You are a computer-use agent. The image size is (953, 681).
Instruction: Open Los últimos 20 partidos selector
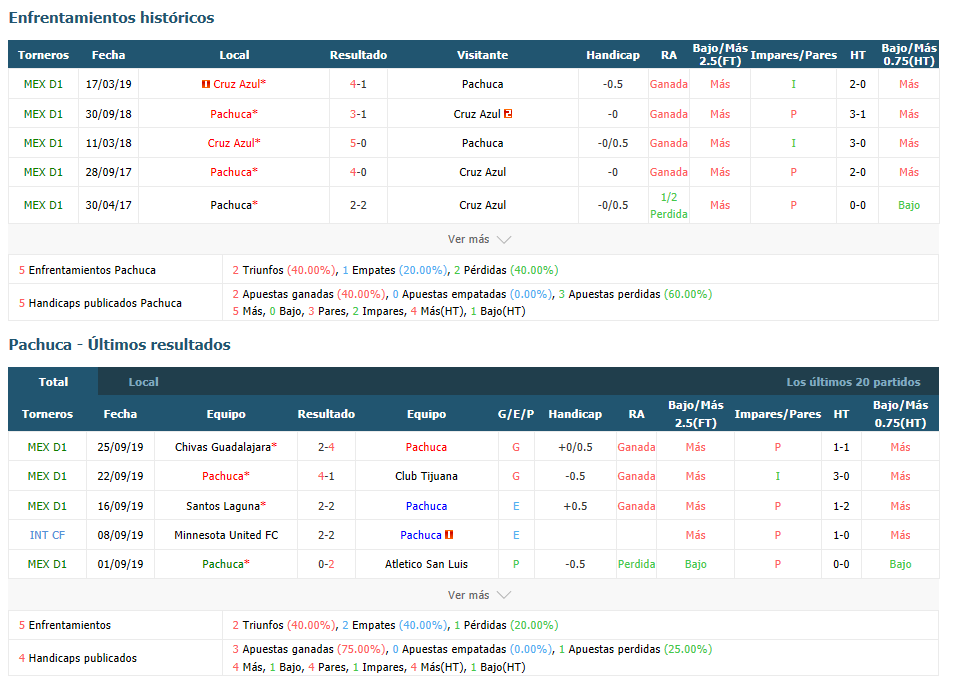[x=853, y=382]
